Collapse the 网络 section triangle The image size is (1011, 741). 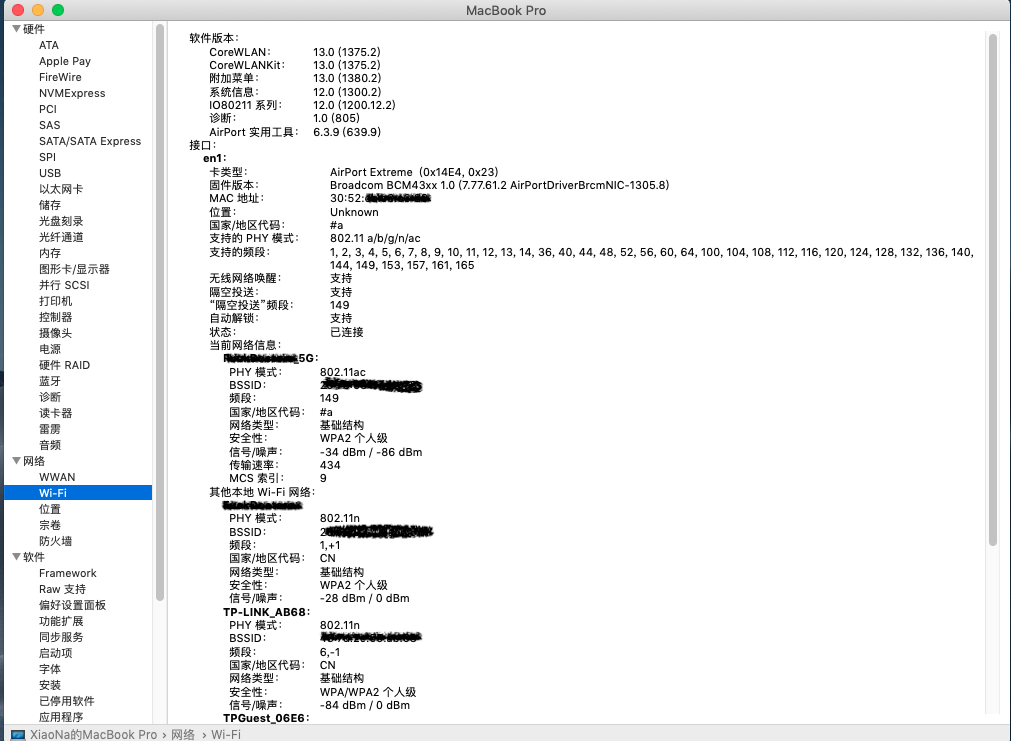pyautogui.click(x=17, y=460)
